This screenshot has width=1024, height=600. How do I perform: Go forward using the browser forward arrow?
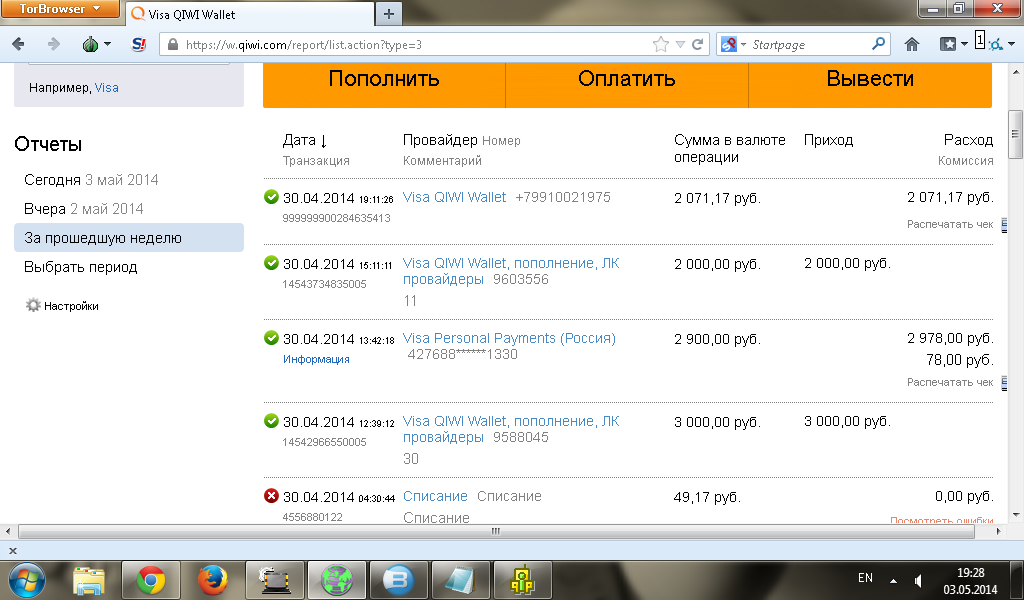54,44
